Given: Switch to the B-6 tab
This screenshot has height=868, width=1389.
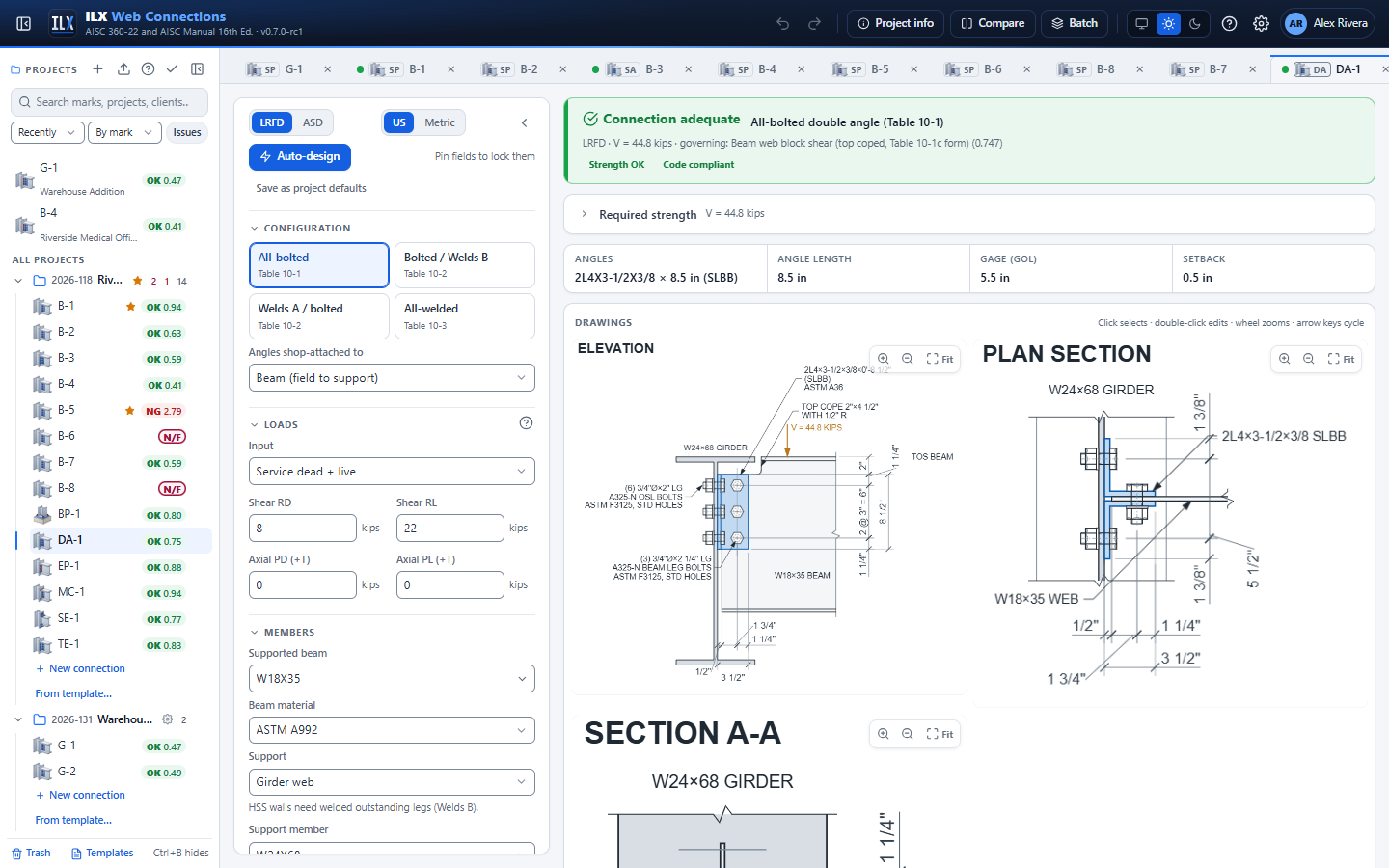Looking at the screenshot, I should [983, 69].
